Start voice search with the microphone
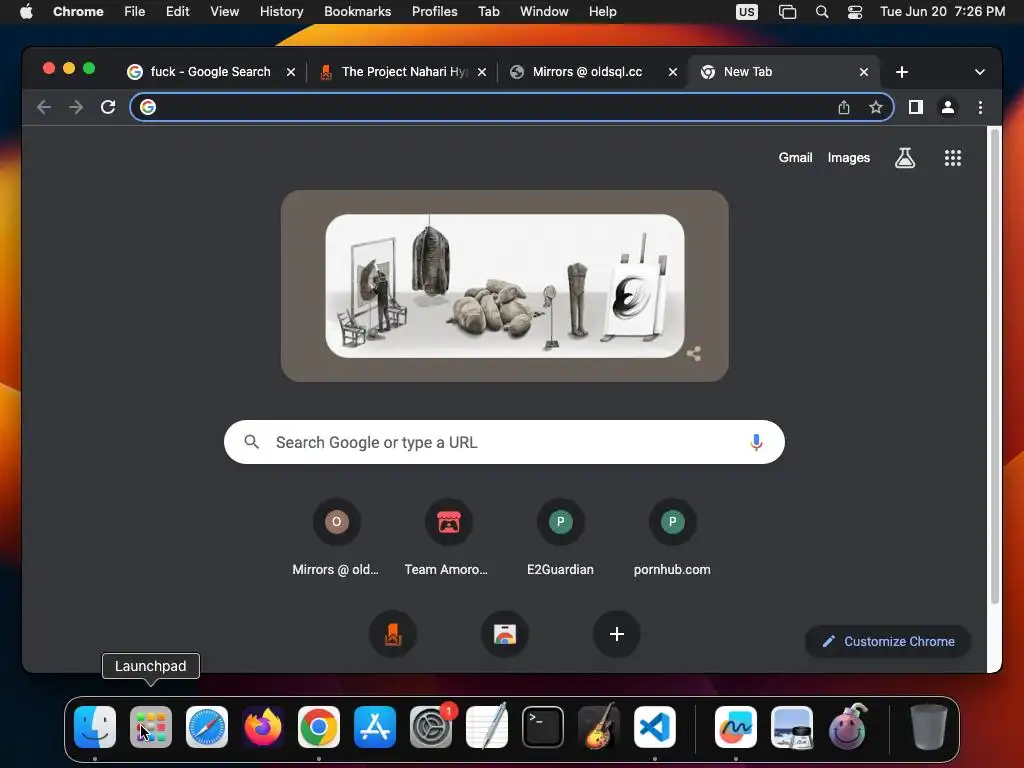Viewport: 1024px width, 768px height. (x=756, y=442)
